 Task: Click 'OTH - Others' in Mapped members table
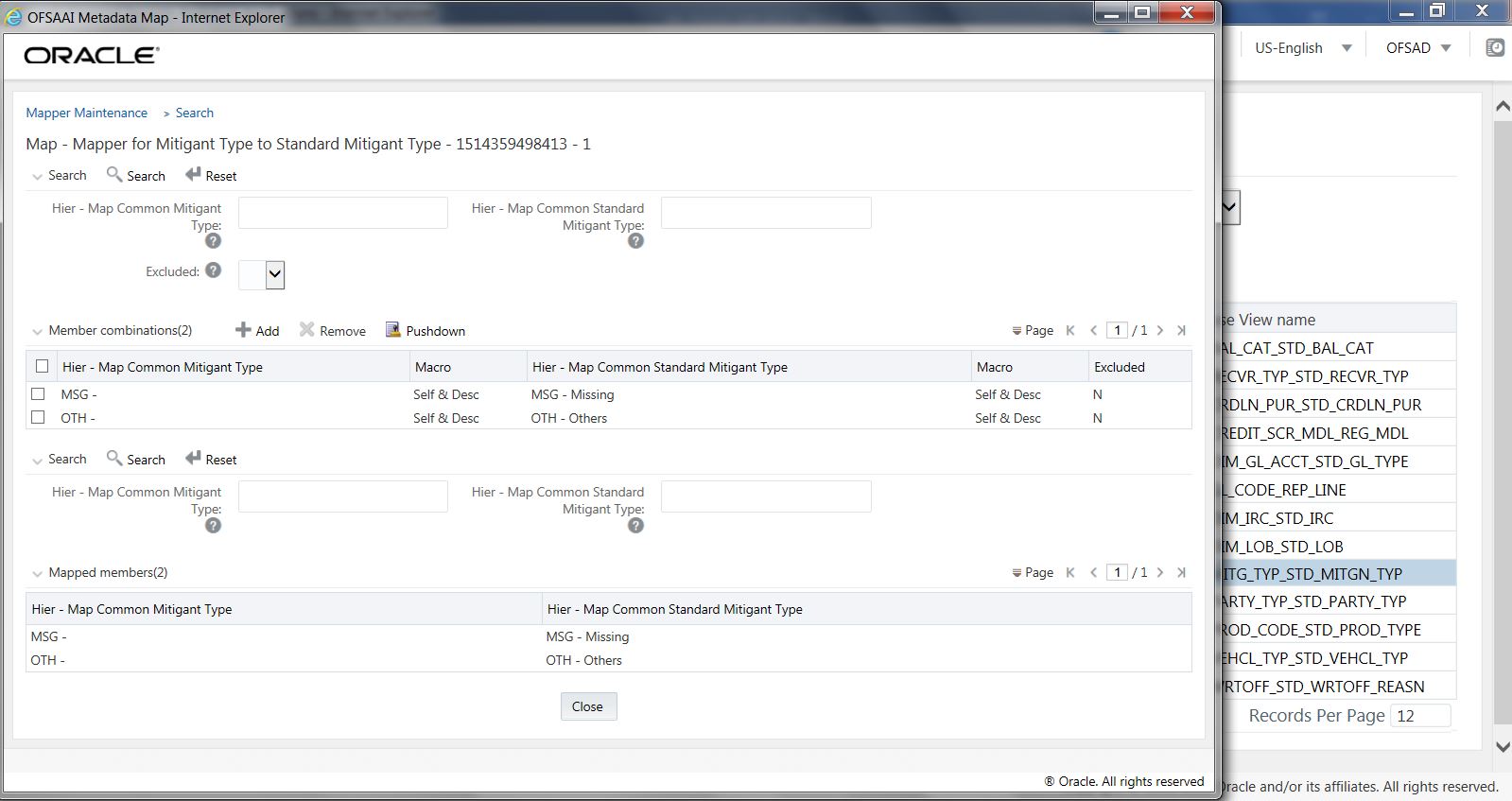(583, 660)
